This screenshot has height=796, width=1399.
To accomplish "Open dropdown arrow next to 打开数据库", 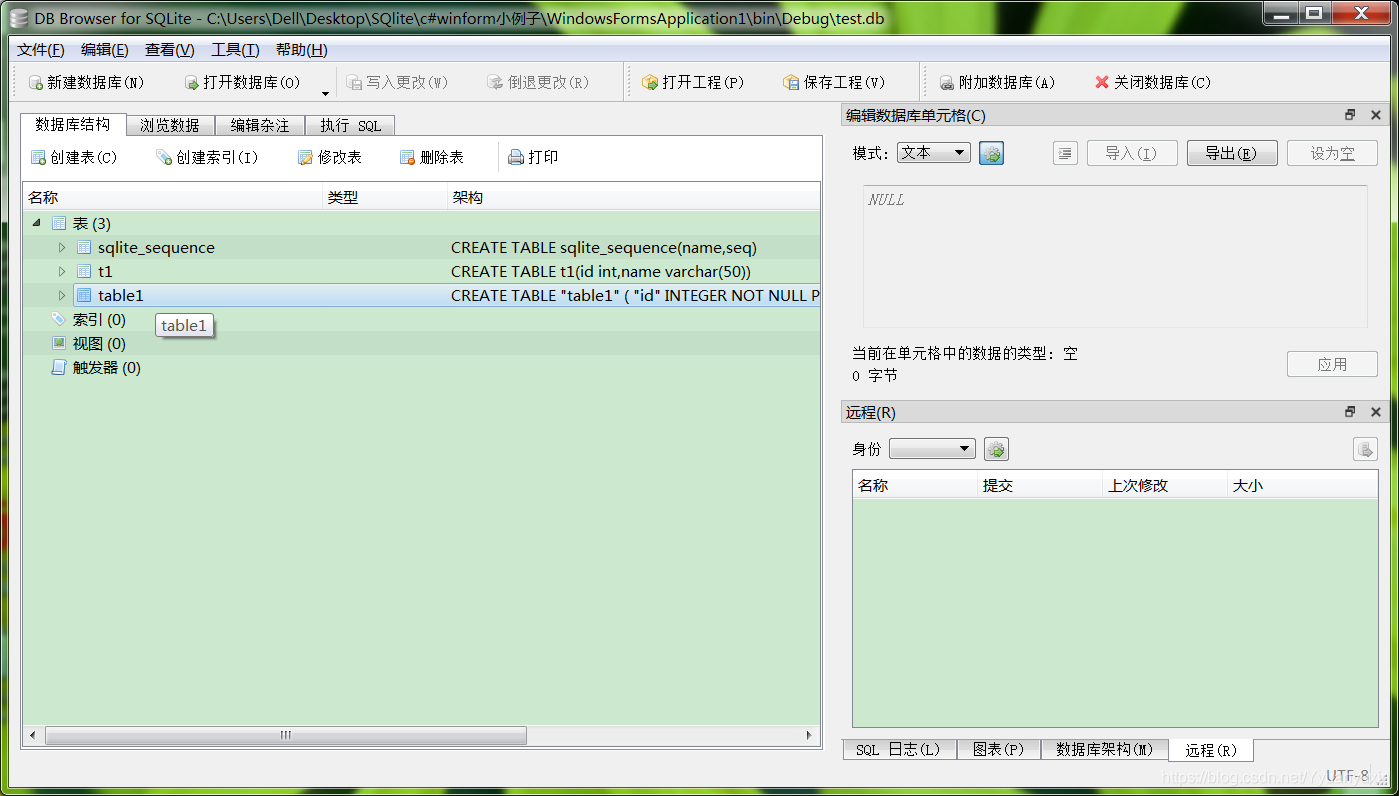I will pyautogui.click(x=325, y=92).
